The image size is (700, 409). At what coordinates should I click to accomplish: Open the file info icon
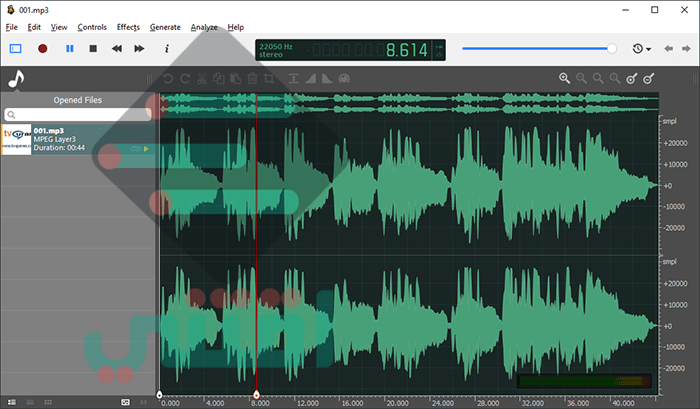(x=167, y=48)
